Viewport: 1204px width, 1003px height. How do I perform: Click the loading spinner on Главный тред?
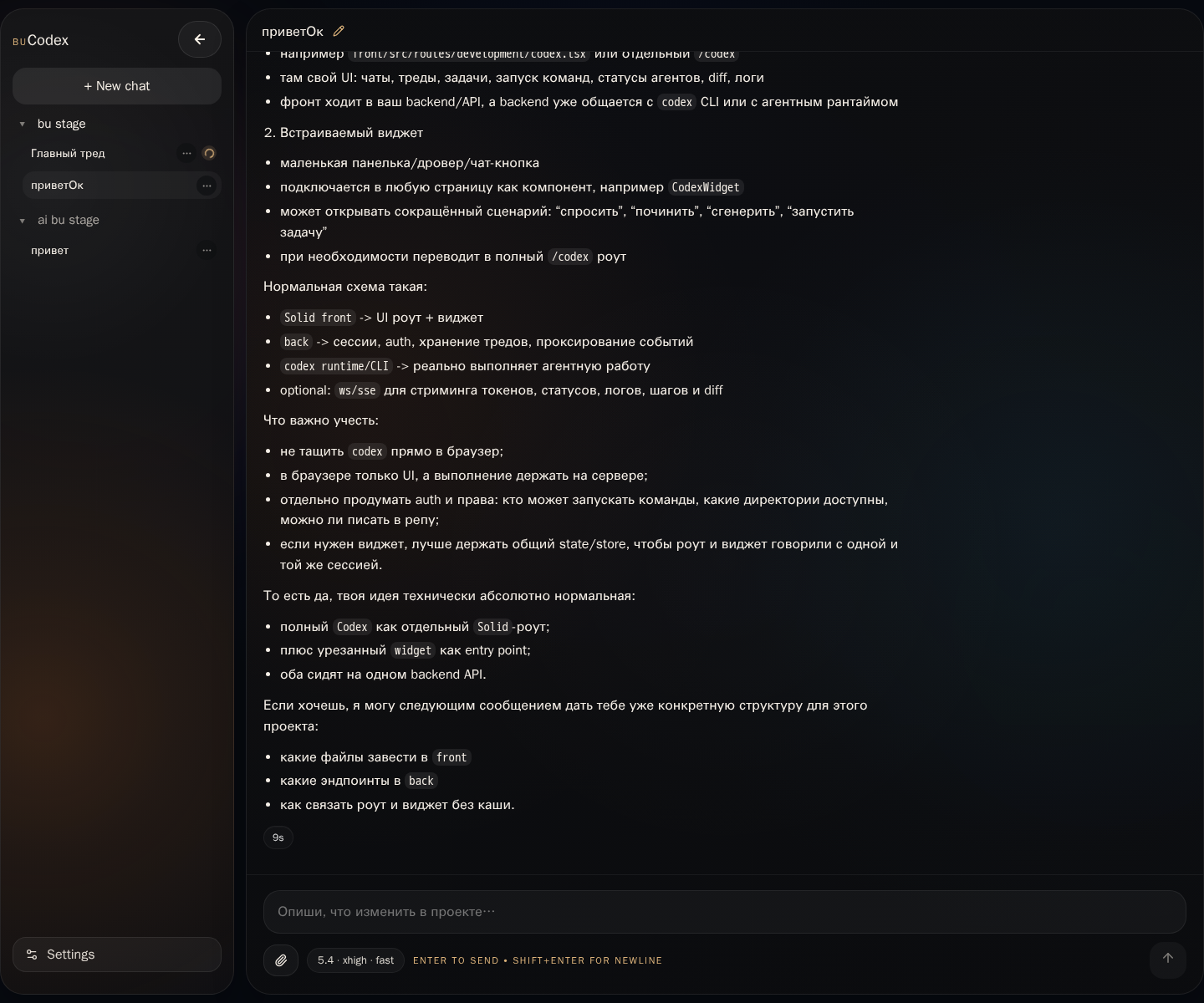[x=210, y=153]
